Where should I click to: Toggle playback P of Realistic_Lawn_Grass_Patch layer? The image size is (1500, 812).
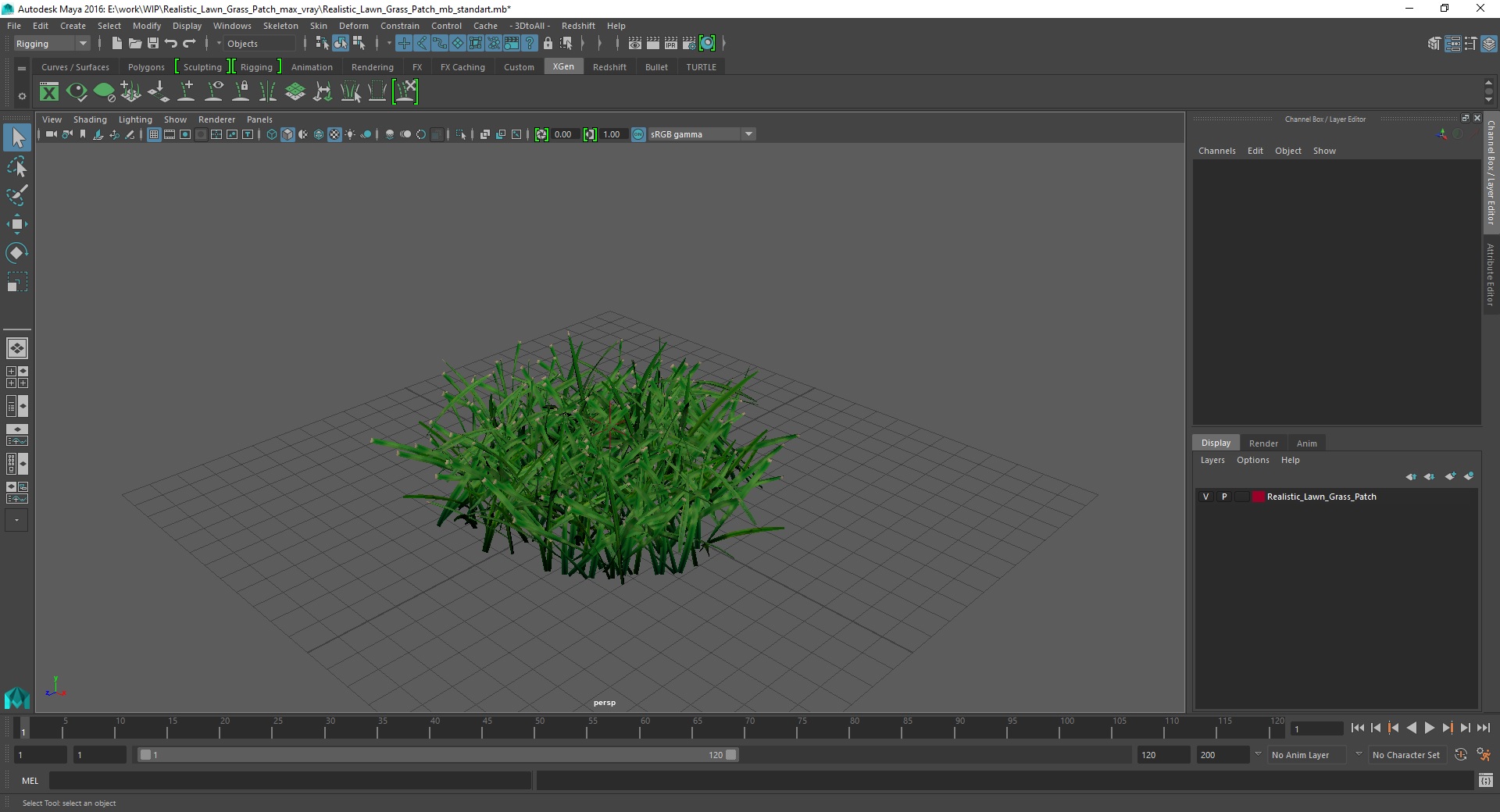coord(1223,497)
